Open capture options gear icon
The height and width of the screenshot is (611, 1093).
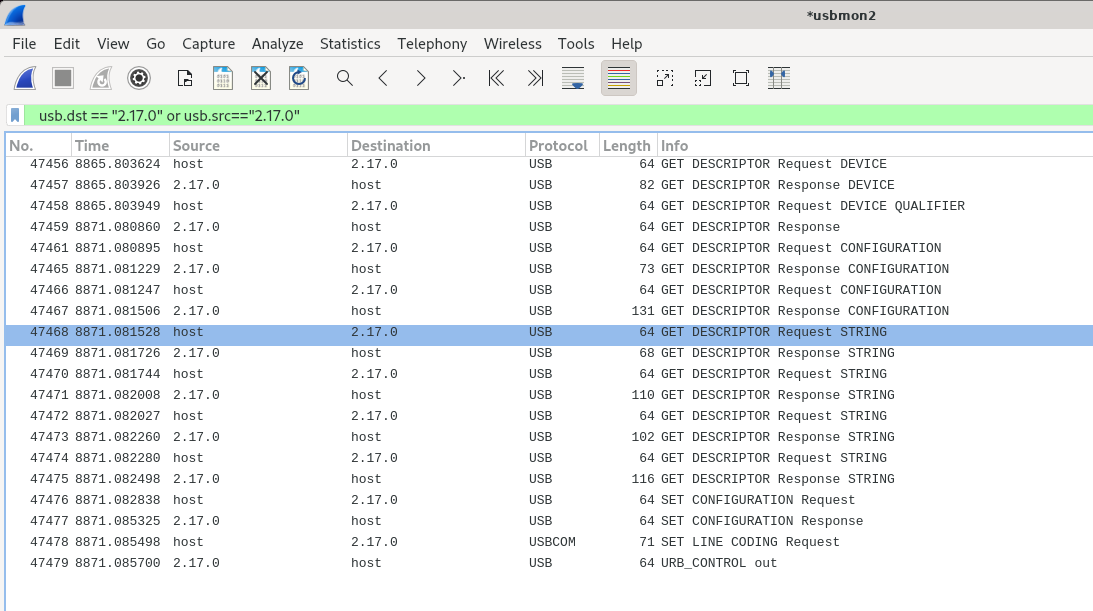pyautogui.click(x=139, y=78)
